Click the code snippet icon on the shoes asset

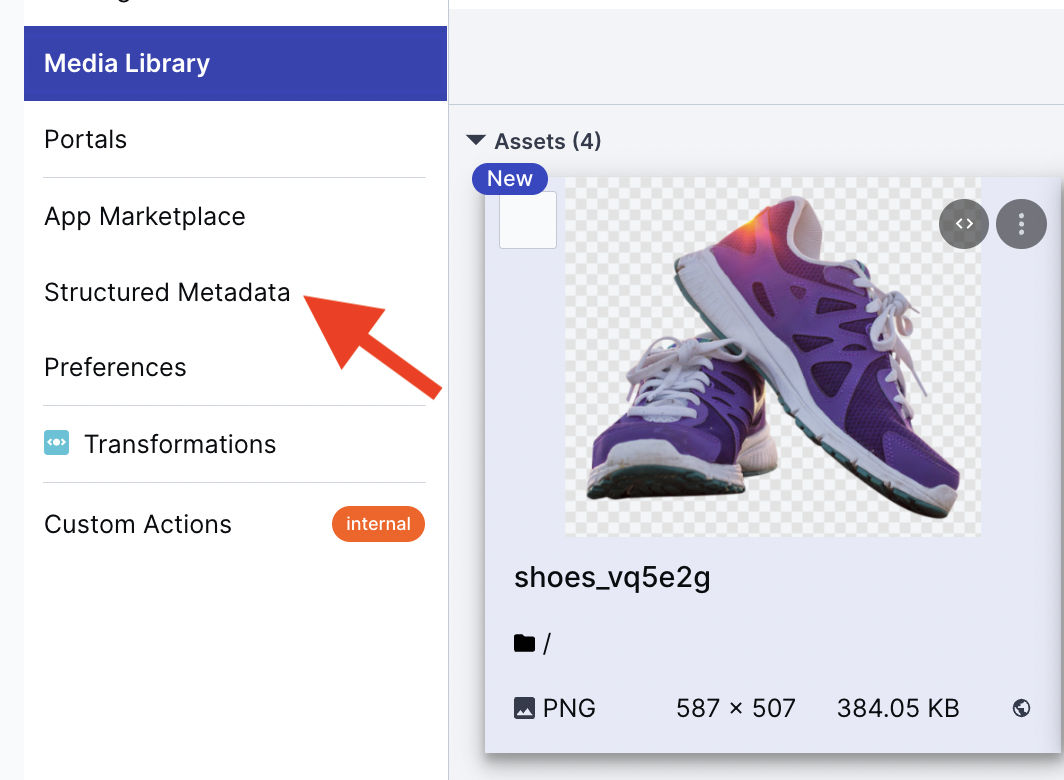pos(964,224)
